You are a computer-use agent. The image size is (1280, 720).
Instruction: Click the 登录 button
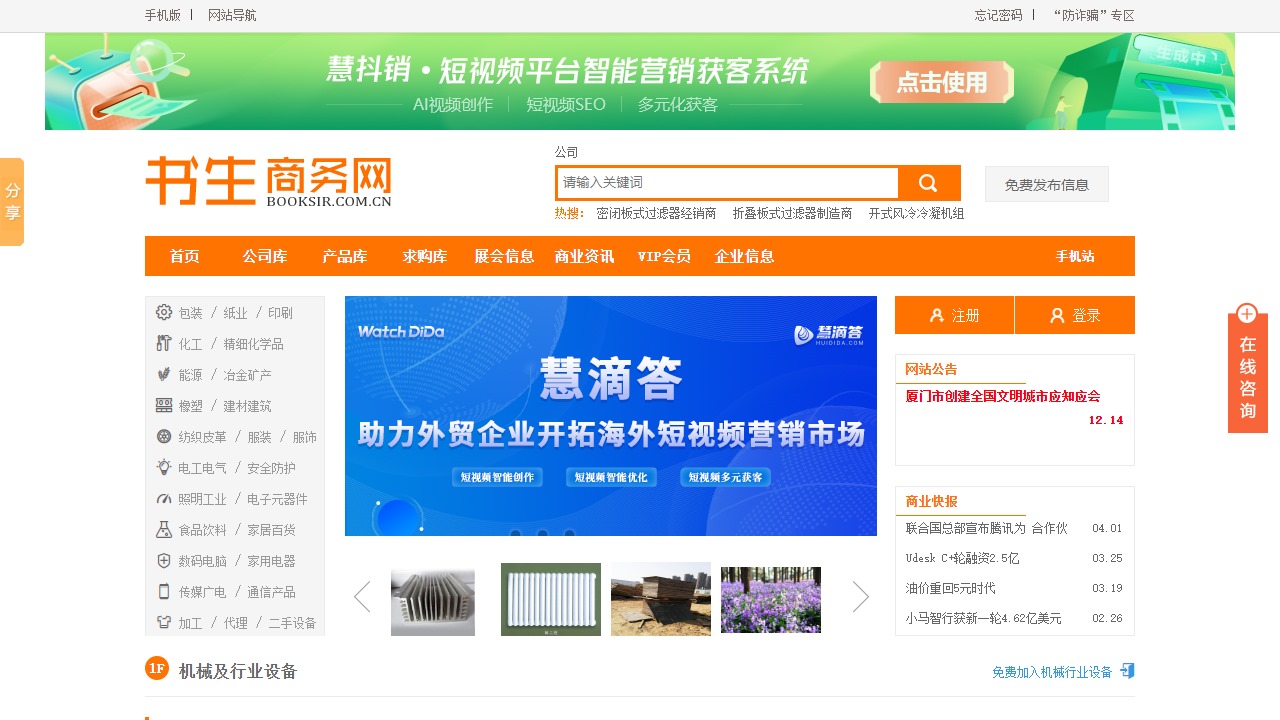pos(1075,315)
